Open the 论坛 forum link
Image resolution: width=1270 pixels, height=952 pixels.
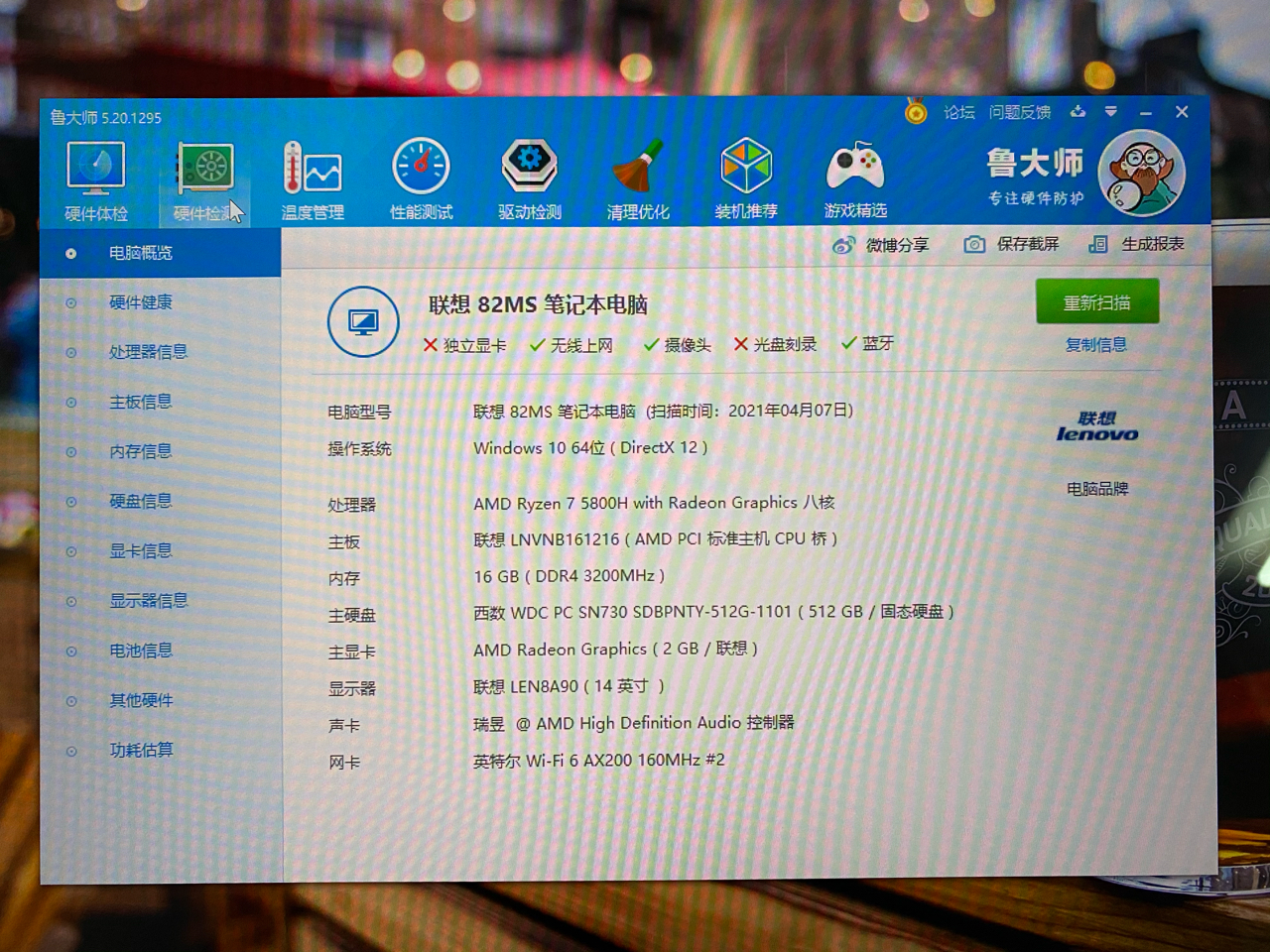coord(958,112)
